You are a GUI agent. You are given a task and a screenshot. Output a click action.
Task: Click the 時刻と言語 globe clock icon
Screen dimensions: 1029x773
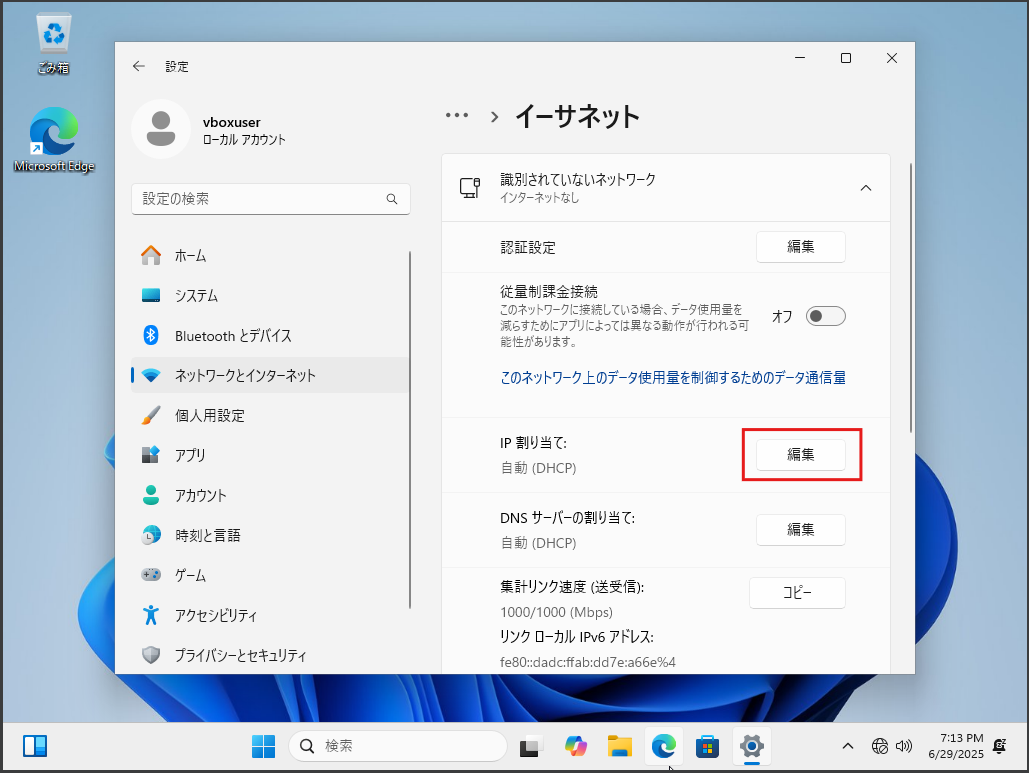(151, 535)
